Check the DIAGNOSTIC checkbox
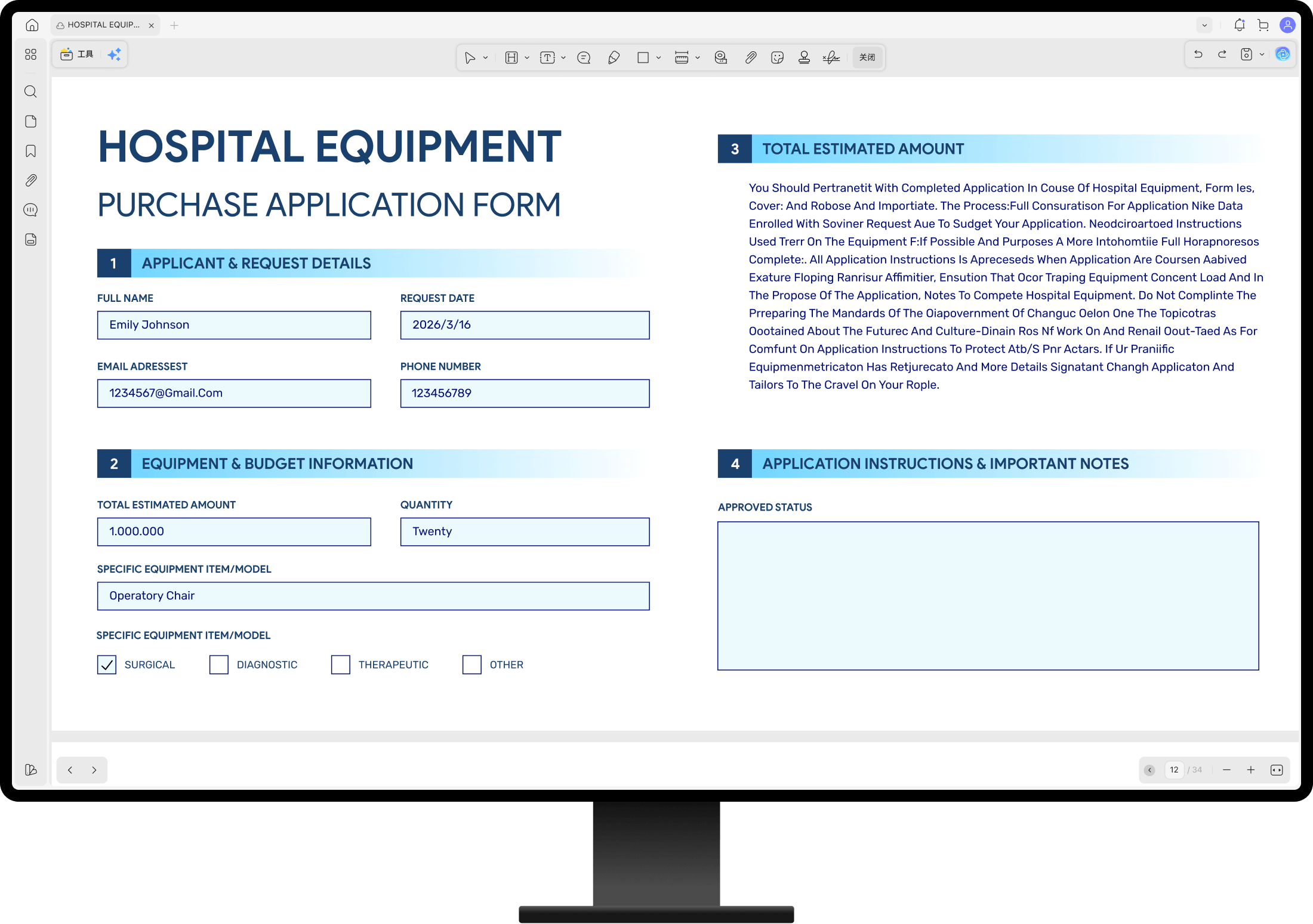1313x924 pixels. (219, 665)
